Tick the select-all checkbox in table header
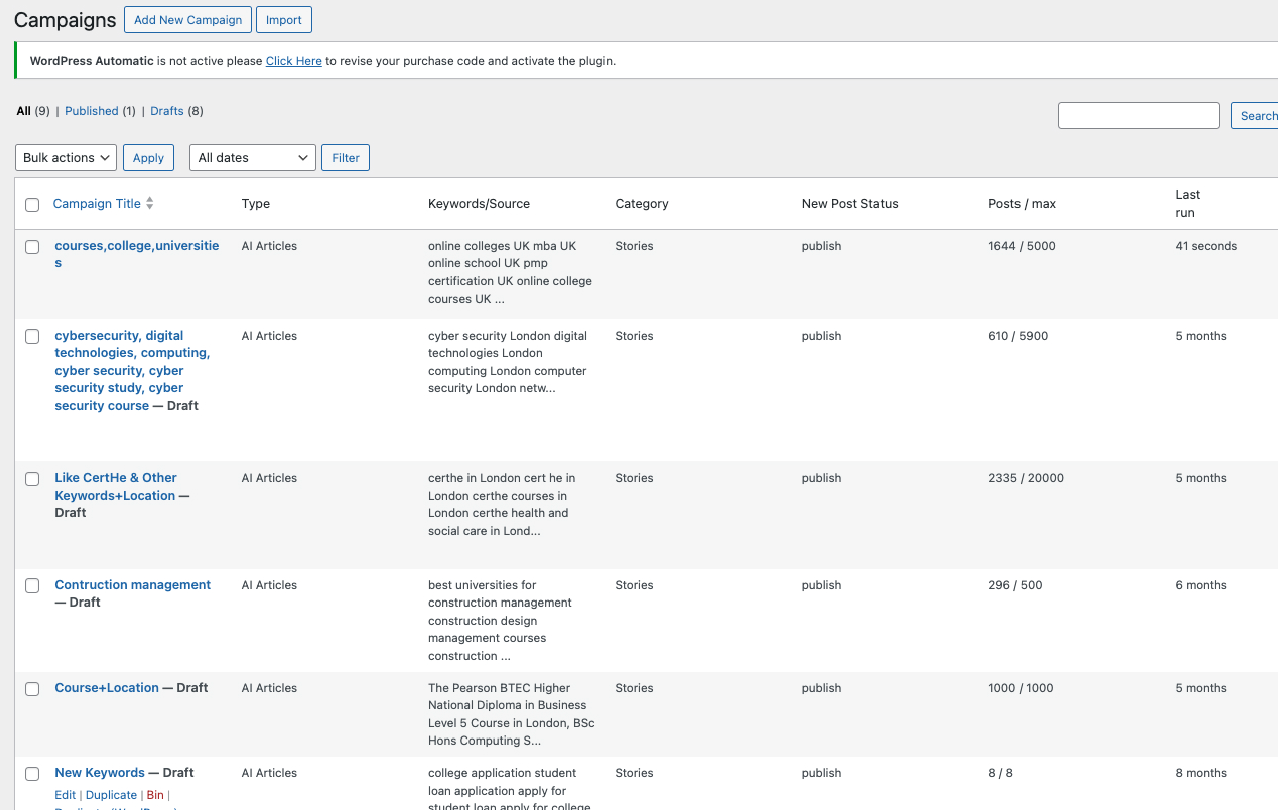The width and height of the screenshot is (1278, 810). point(32,205)
